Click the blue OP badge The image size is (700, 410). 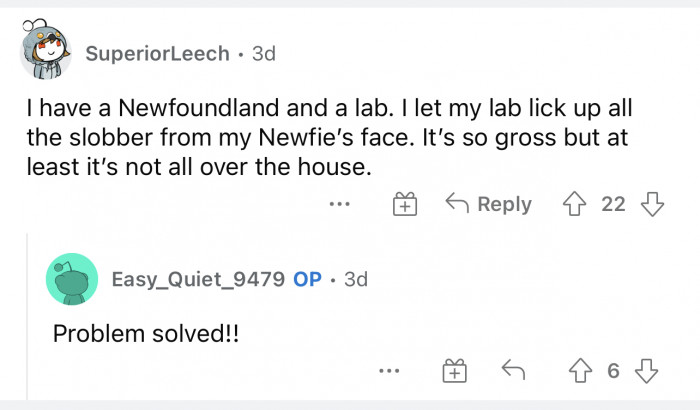pos(307,279)
